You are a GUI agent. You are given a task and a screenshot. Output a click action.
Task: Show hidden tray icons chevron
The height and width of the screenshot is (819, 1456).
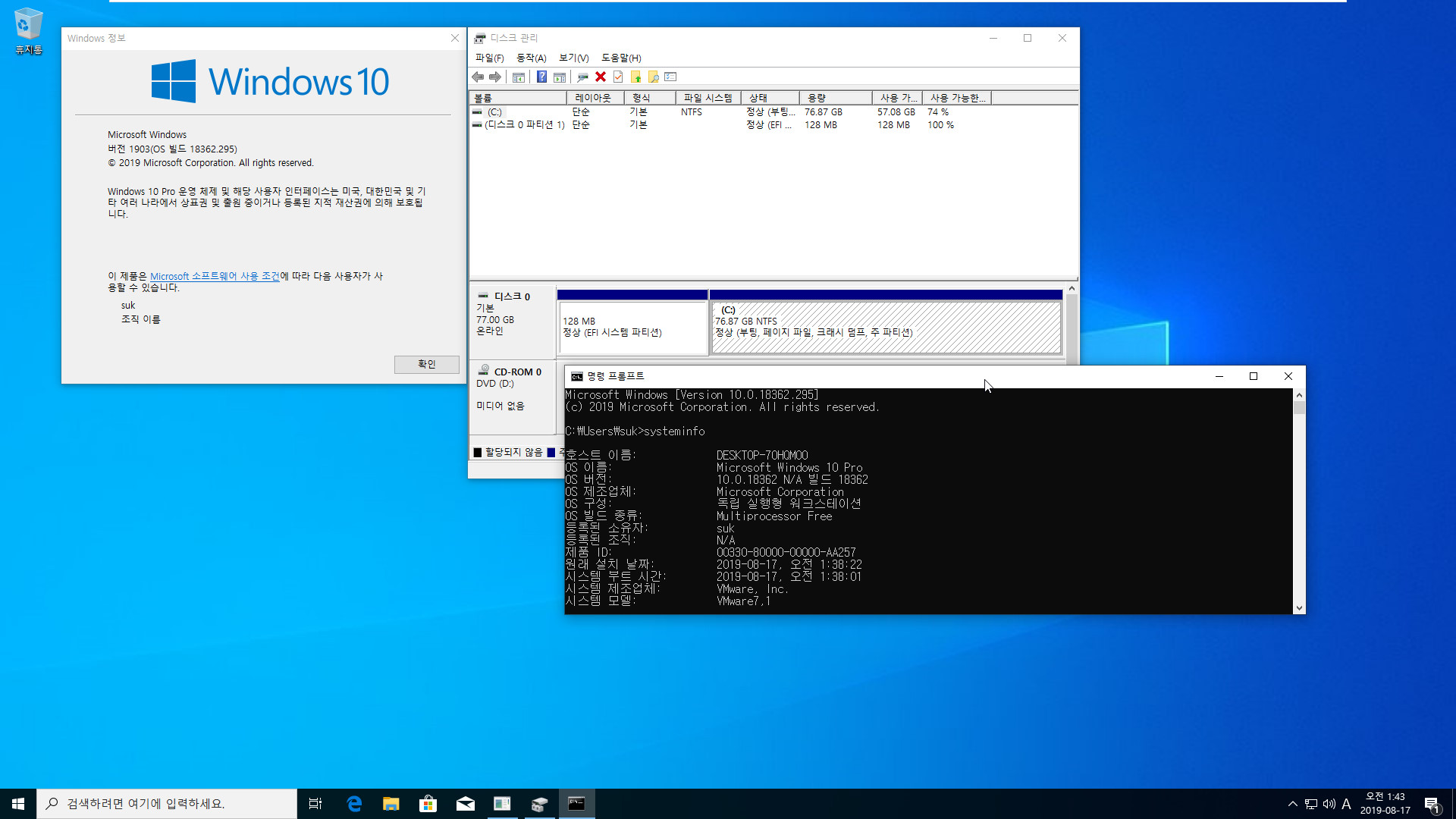pos(1293,804)
